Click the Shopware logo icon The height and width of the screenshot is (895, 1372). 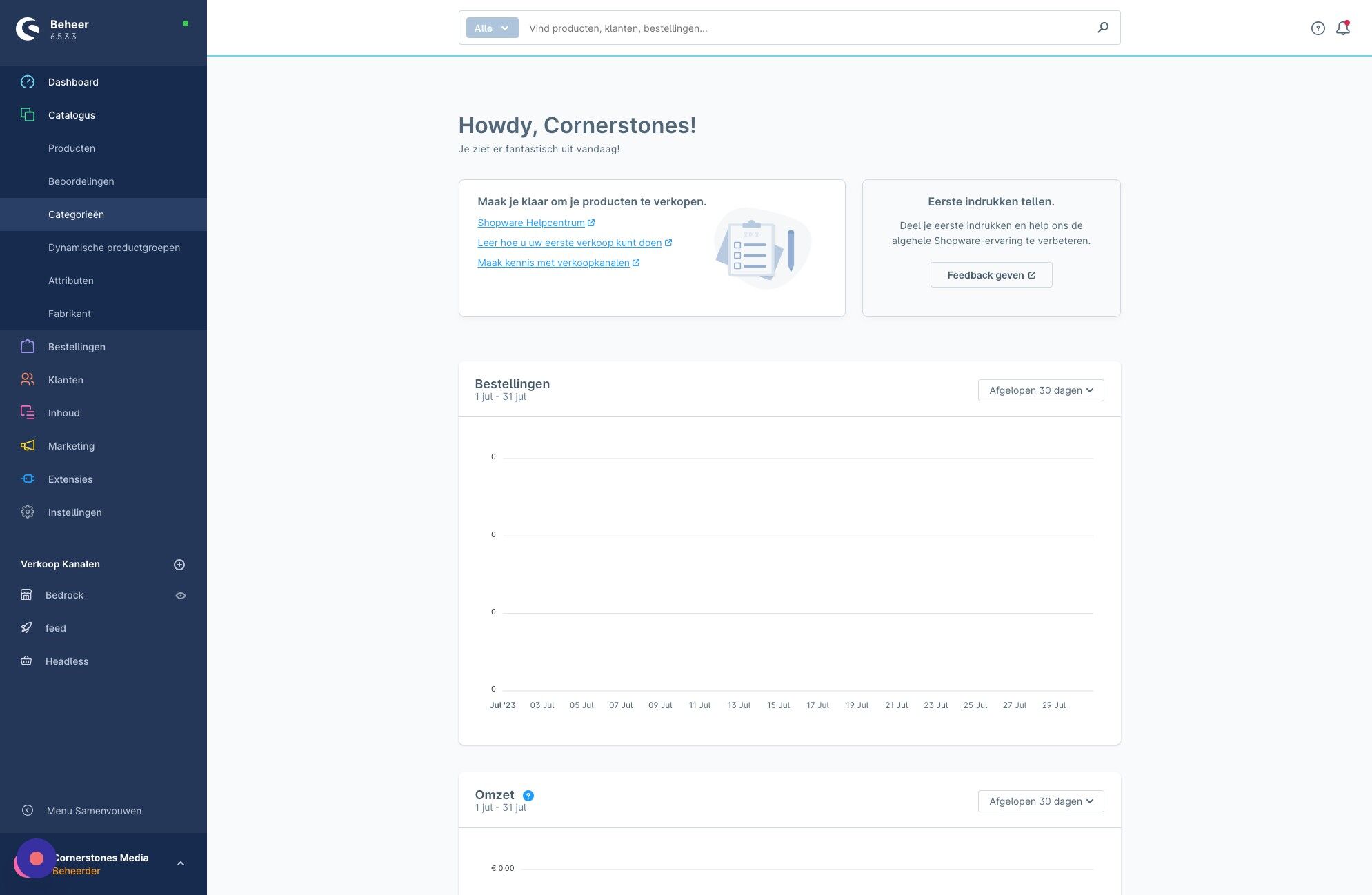[28, 29]
